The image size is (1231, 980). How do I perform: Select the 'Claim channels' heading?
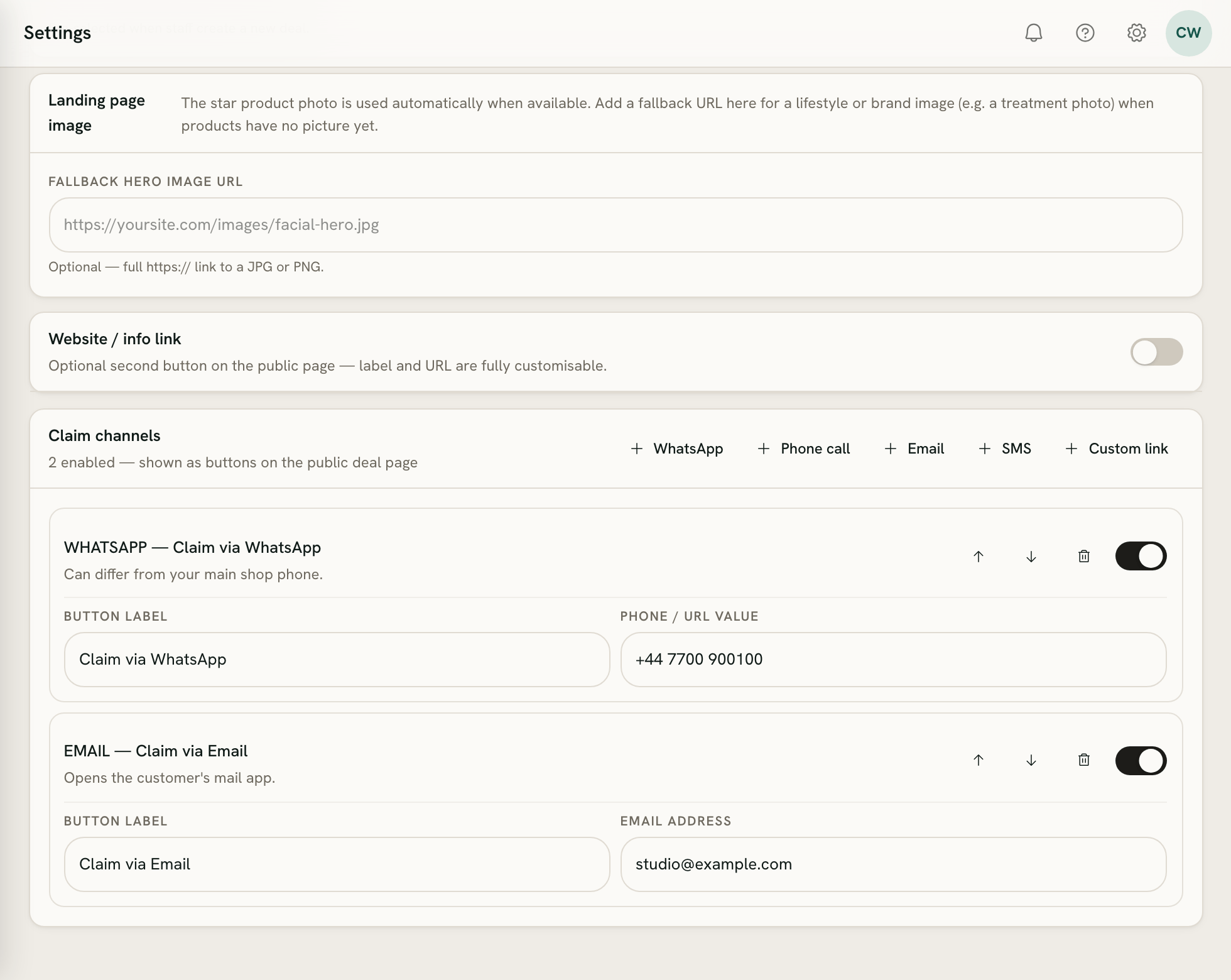pyautogui.click(x=104, y=436)
